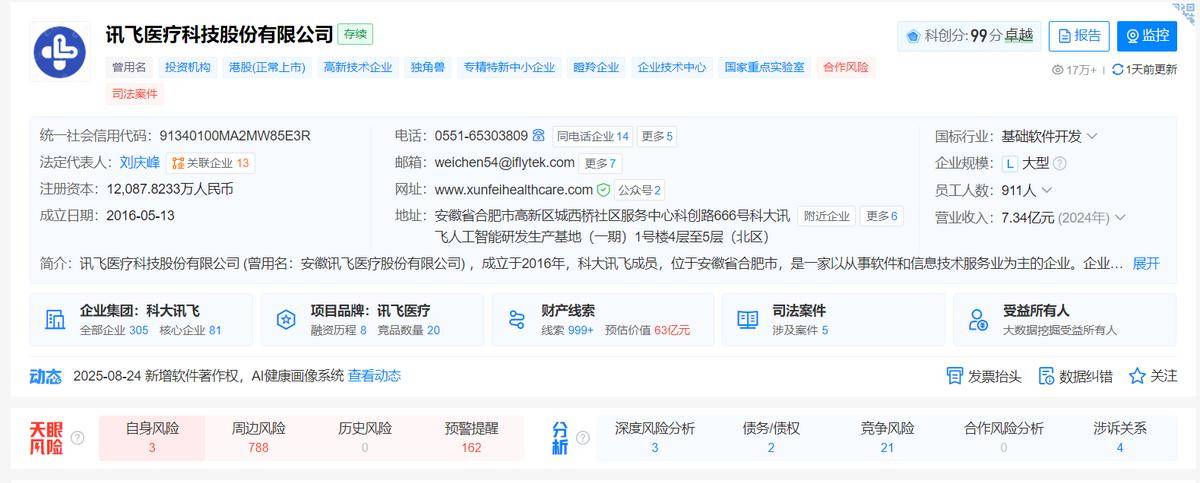Click the 财产线索 icon
The image size is (1200, 483).
517,320
